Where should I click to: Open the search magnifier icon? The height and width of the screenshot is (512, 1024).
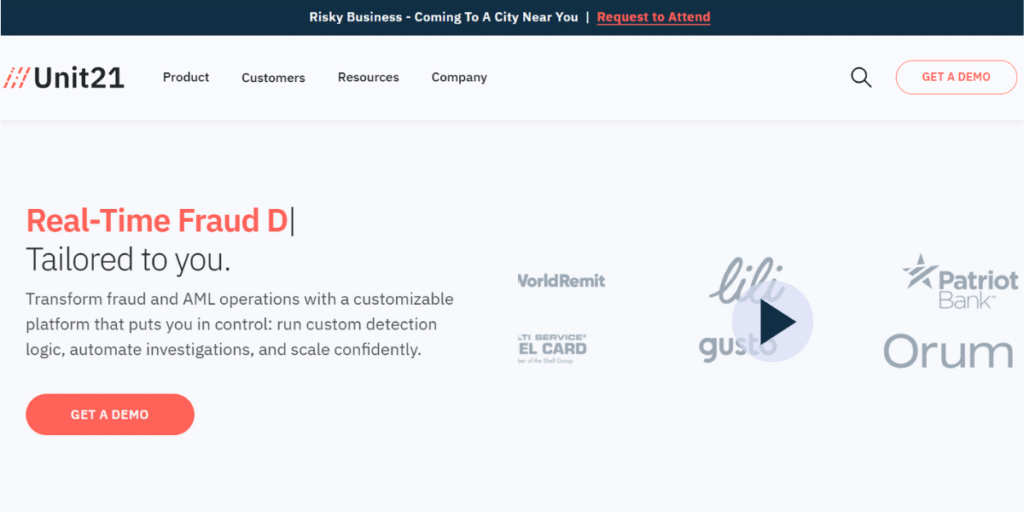[x=861, y=78]
